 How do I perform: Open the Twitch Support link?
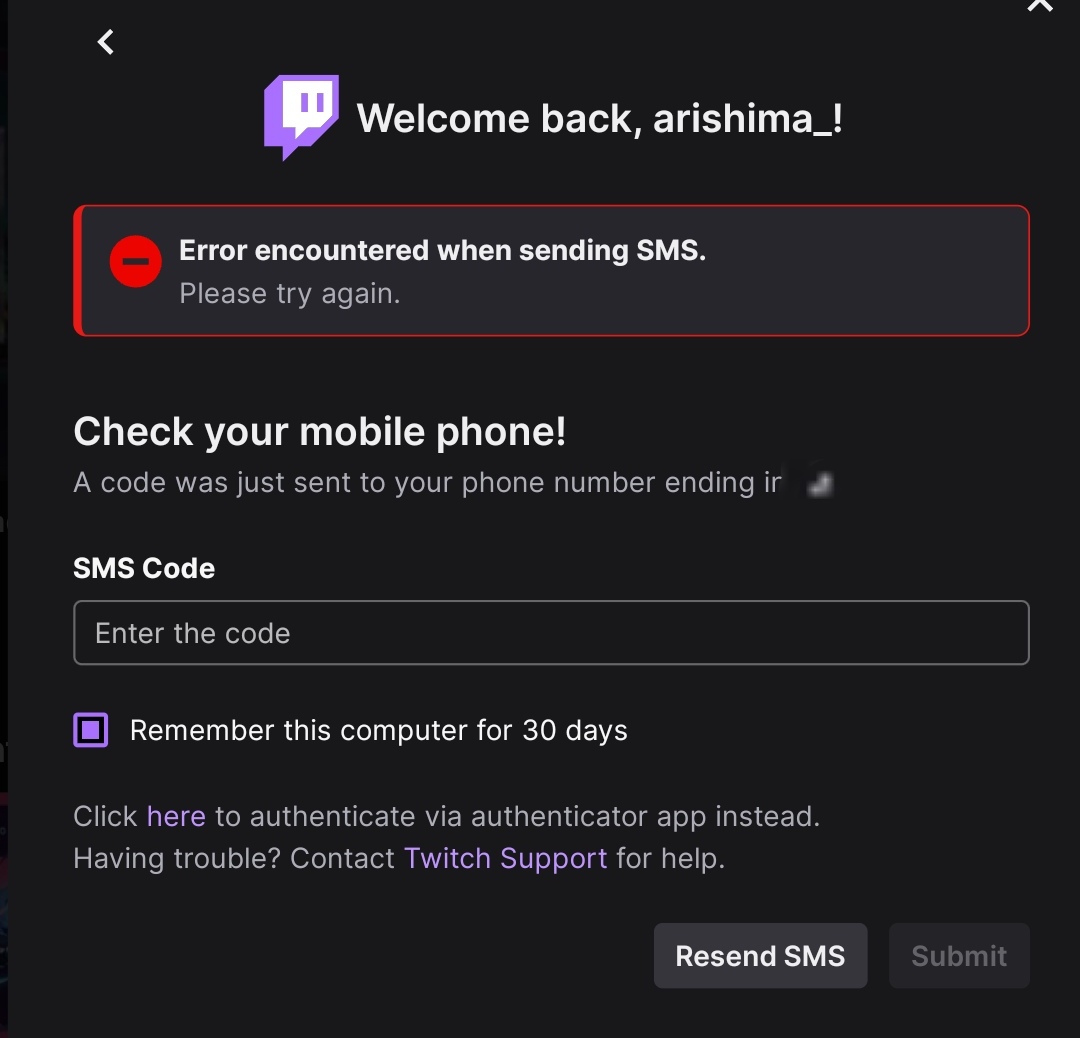(x=506, y=858)
